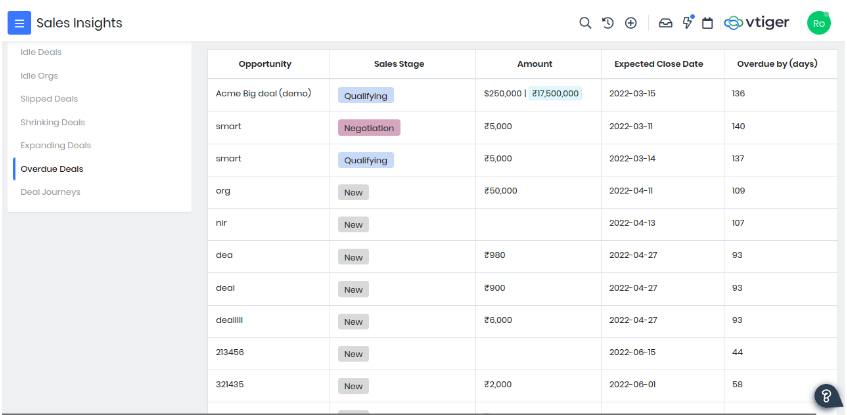This screenshot has height=415, width=847.
Task: Open the hamburger main menu
Action: (19, 23)
